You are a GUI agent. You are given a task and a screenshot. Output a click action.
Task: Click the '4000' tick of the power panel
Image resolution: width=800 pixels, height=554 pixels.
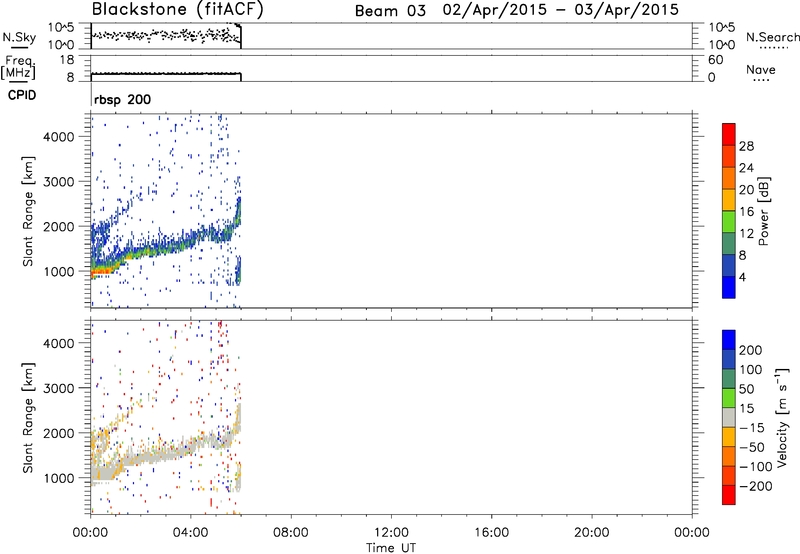pyautogui.click(x=59, y=137)
